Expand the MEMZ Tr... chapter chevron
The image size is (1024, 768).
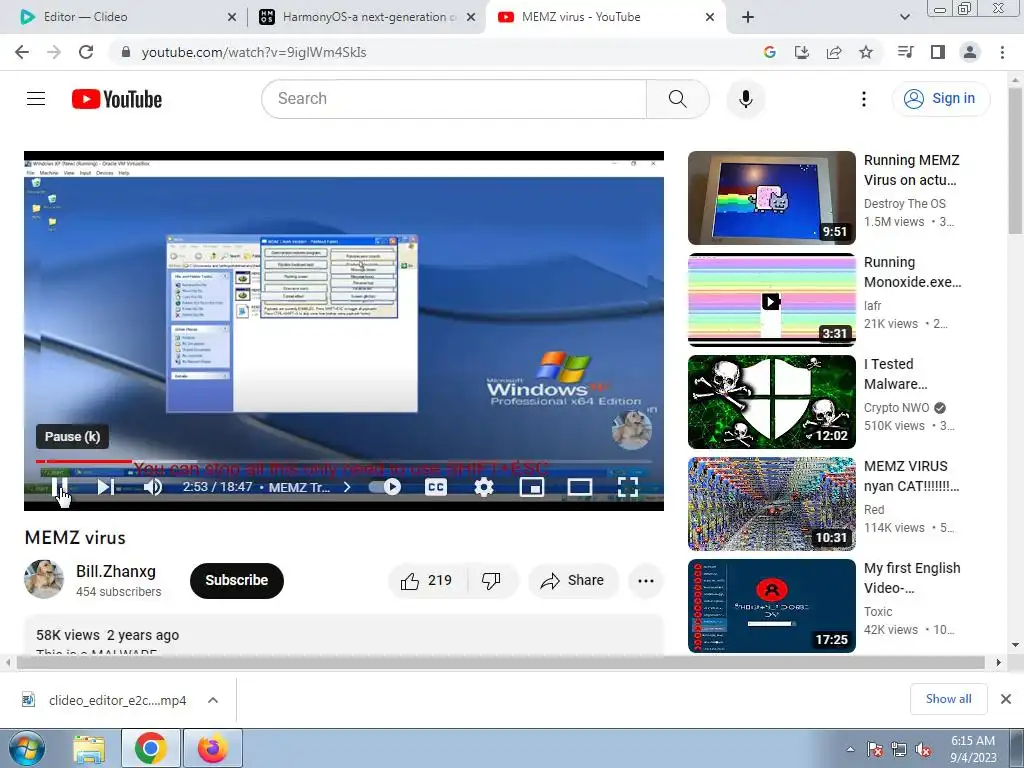pos(347,487)
